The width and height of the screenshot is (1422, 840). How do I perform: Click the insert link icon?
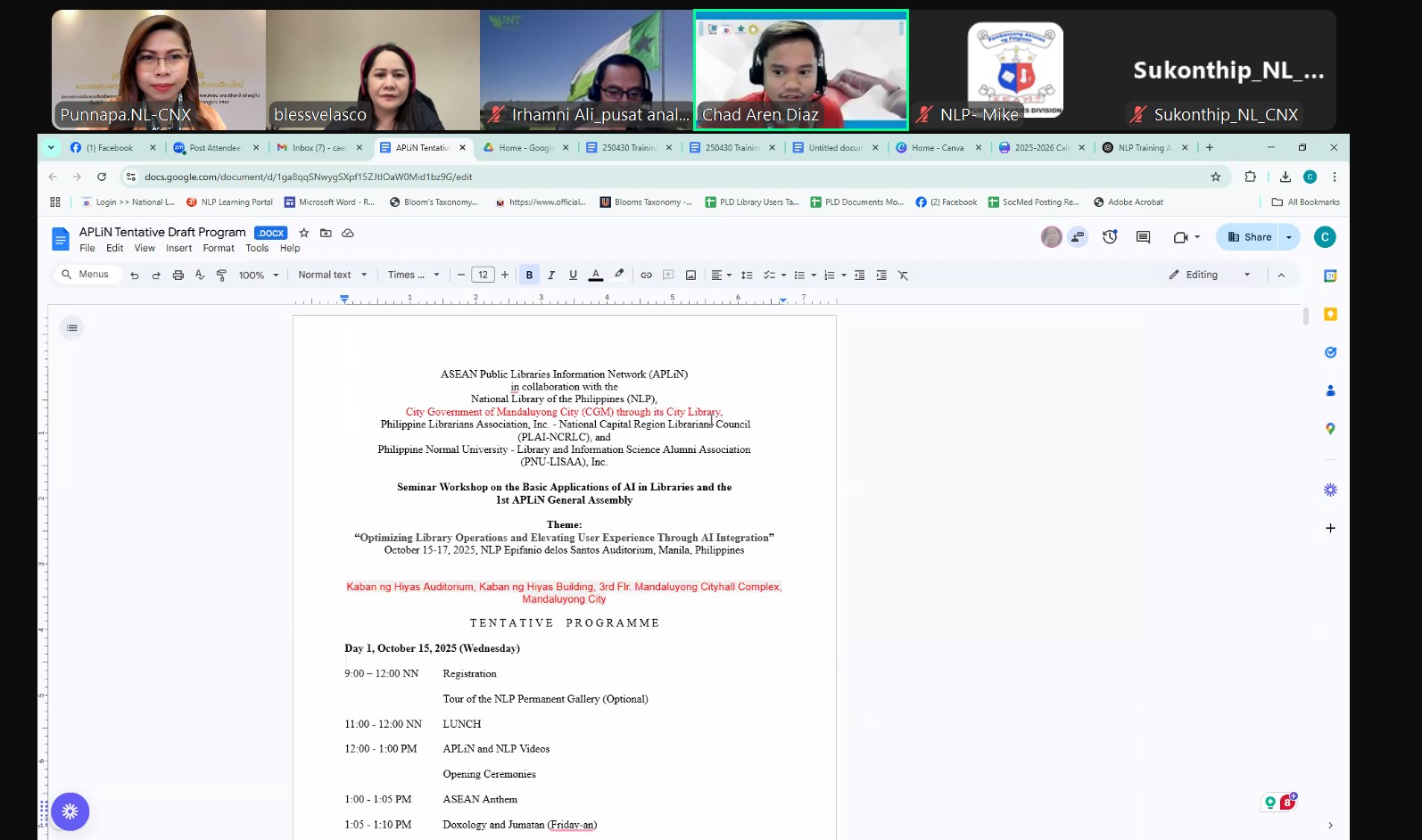(646, 276)
